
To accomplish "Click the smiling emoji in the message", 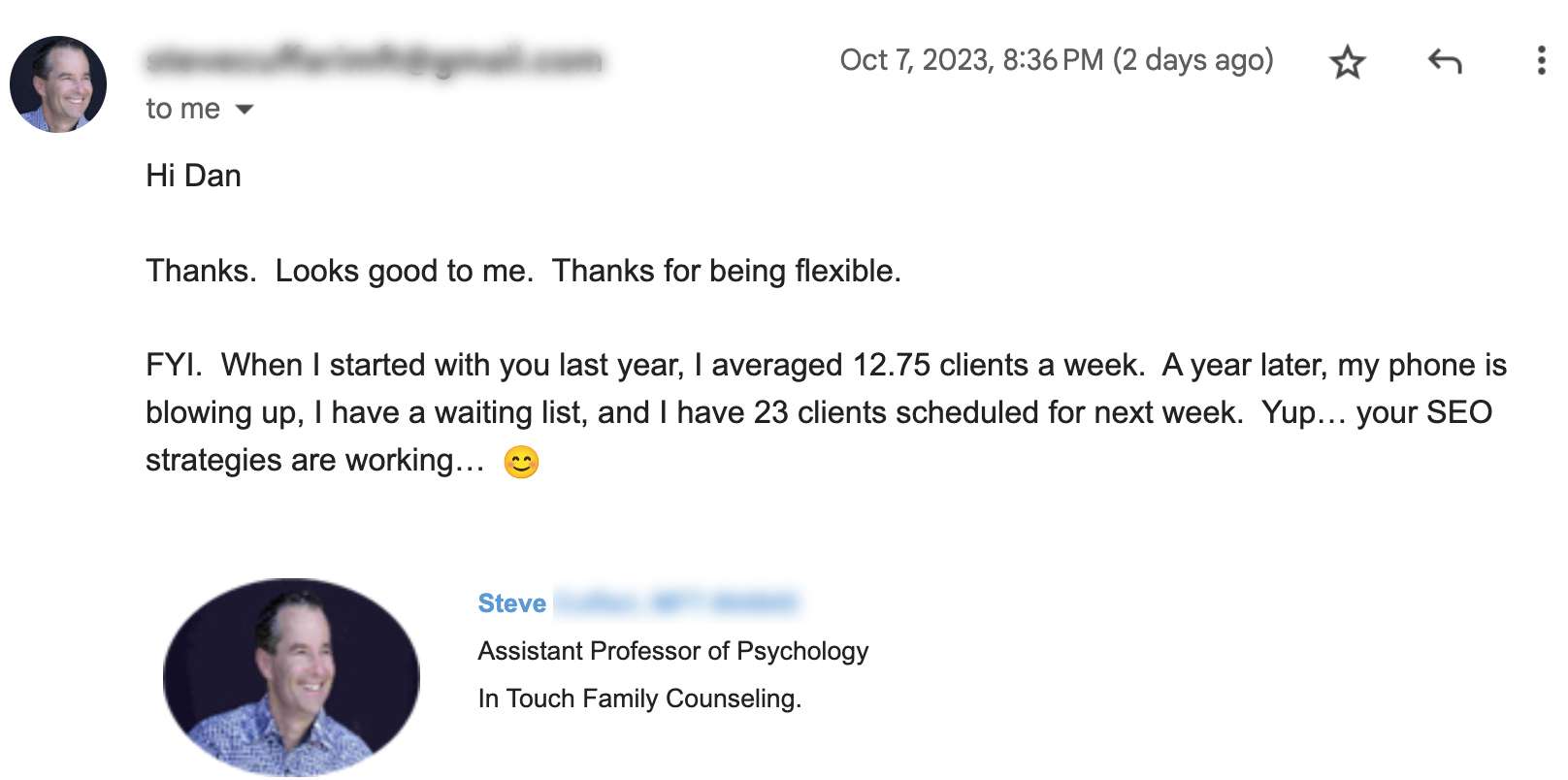I will pos(521,462).
